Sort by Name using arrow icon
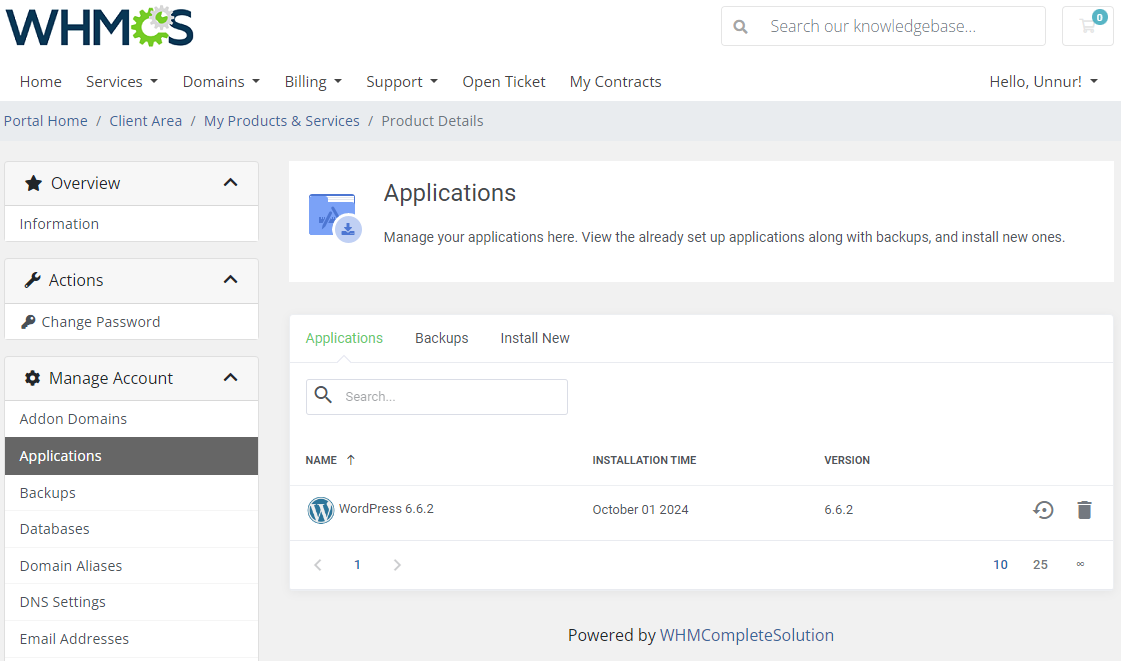 [x=350, y=460]
